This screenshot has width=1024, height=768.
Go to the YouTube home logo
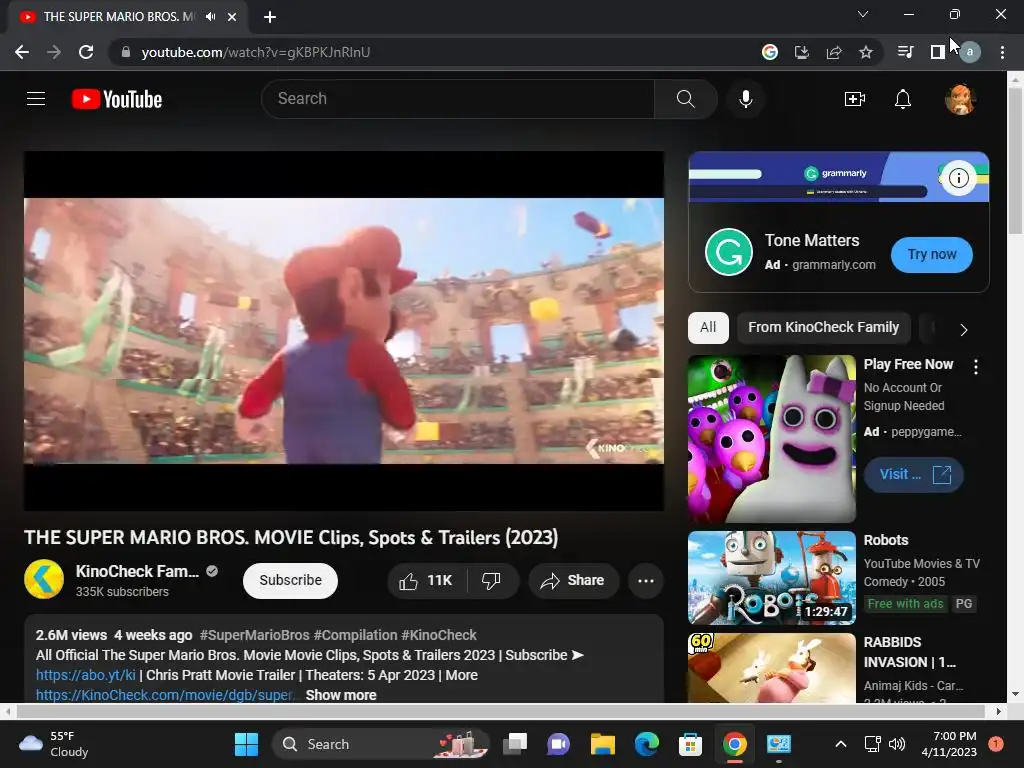click(x=117, y=99)
